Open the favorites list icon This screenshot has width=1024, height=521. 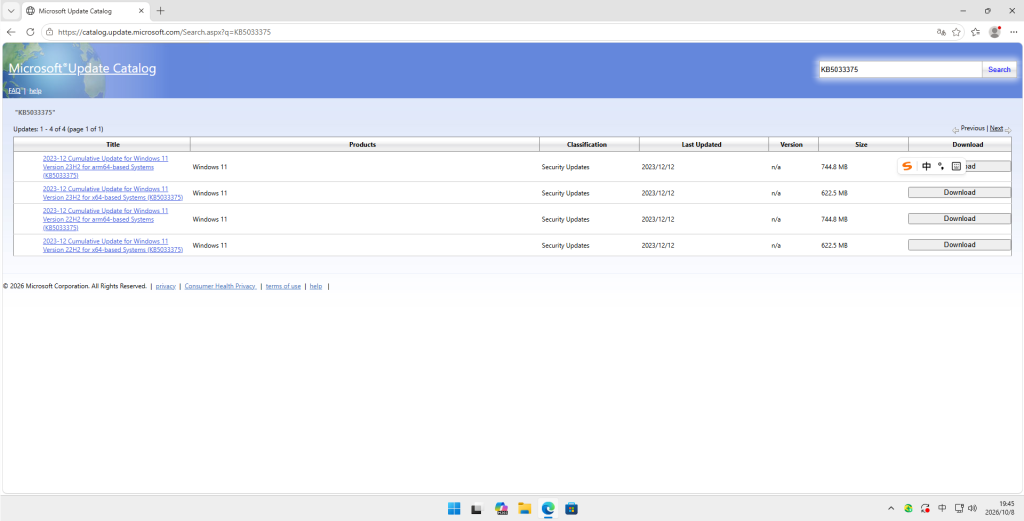(x=976, y=32)
